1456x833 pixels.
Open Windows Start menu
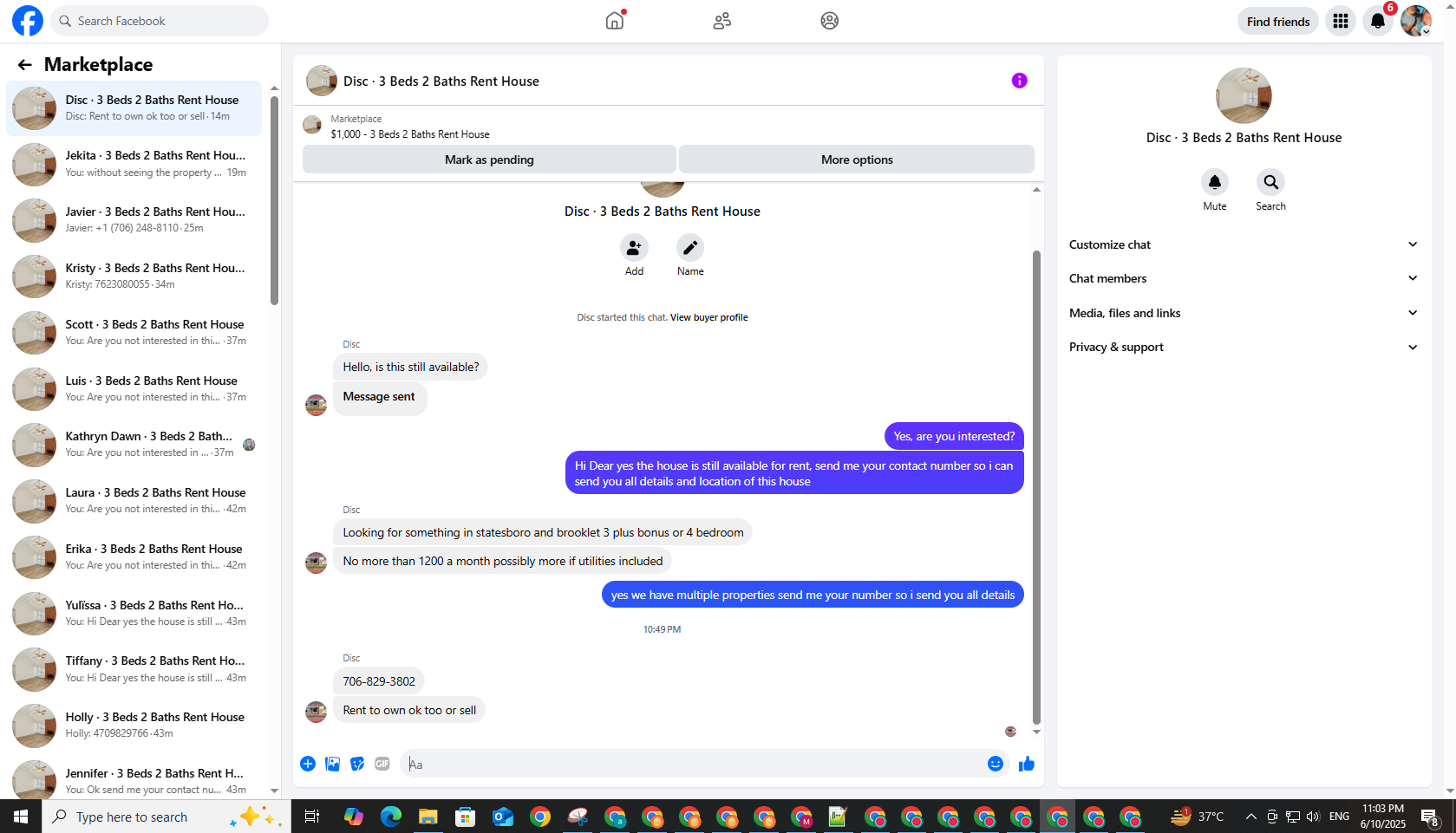coord(21,817)
